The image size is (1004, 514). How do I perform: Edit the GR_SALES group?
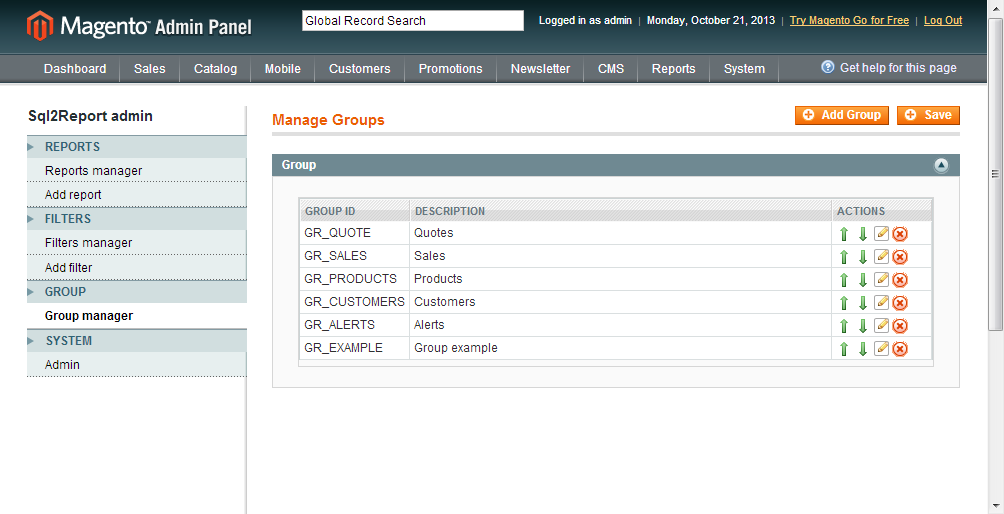pos(882,257)
